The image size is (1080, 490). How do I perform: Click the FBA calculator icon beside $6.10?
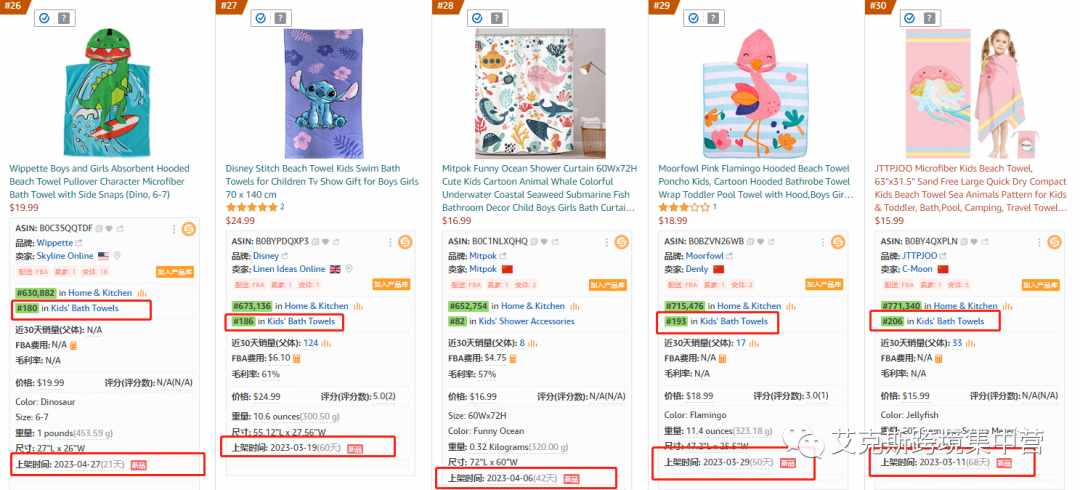[297, 358]
